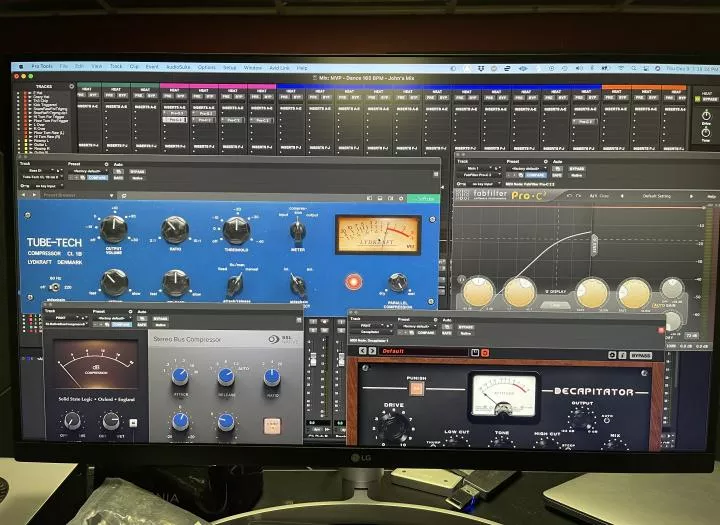Click the FabFilter Pro-C 2 Release knob

(x=634, y=294)
